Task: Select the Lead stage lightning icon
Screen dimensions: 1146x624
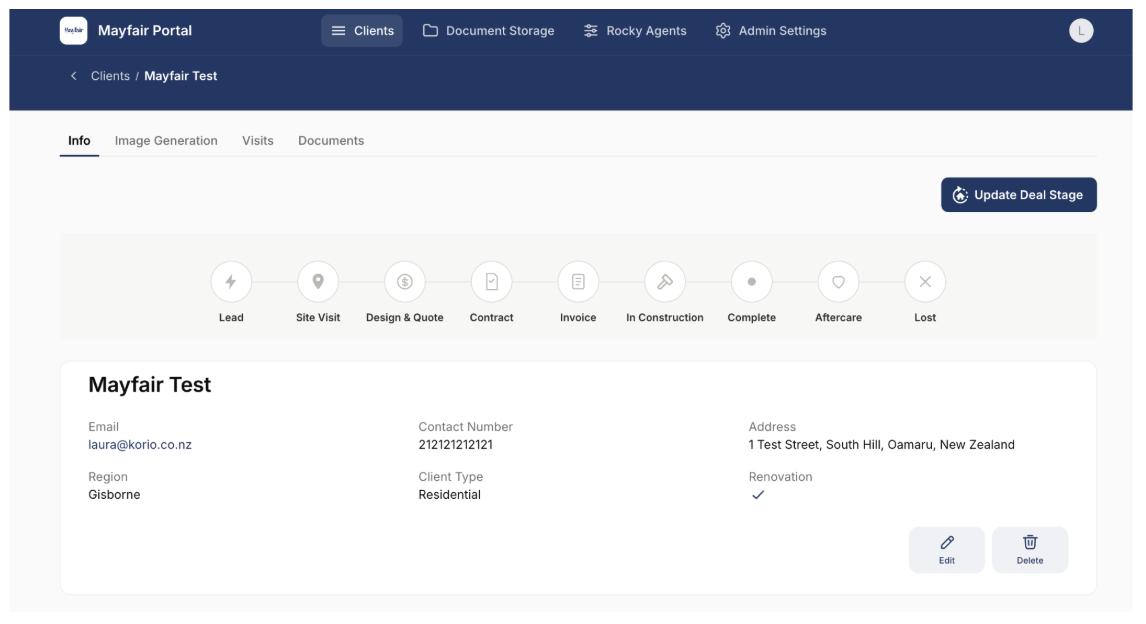Action: click(x=231, y=281)
